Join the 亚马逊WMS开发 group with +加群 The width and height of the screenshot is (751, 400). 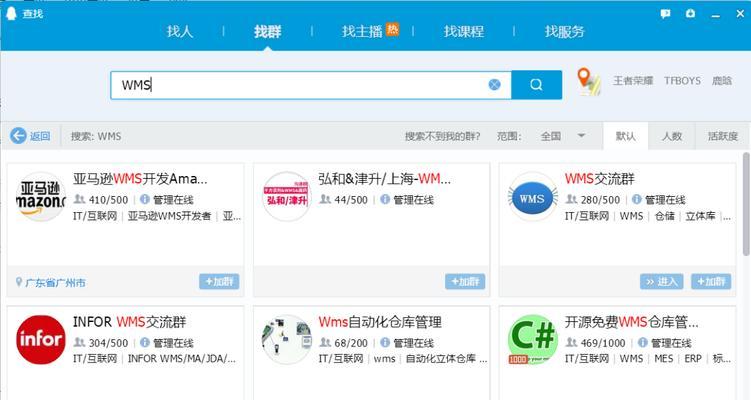pyautogui.click(x=219, y=282)
